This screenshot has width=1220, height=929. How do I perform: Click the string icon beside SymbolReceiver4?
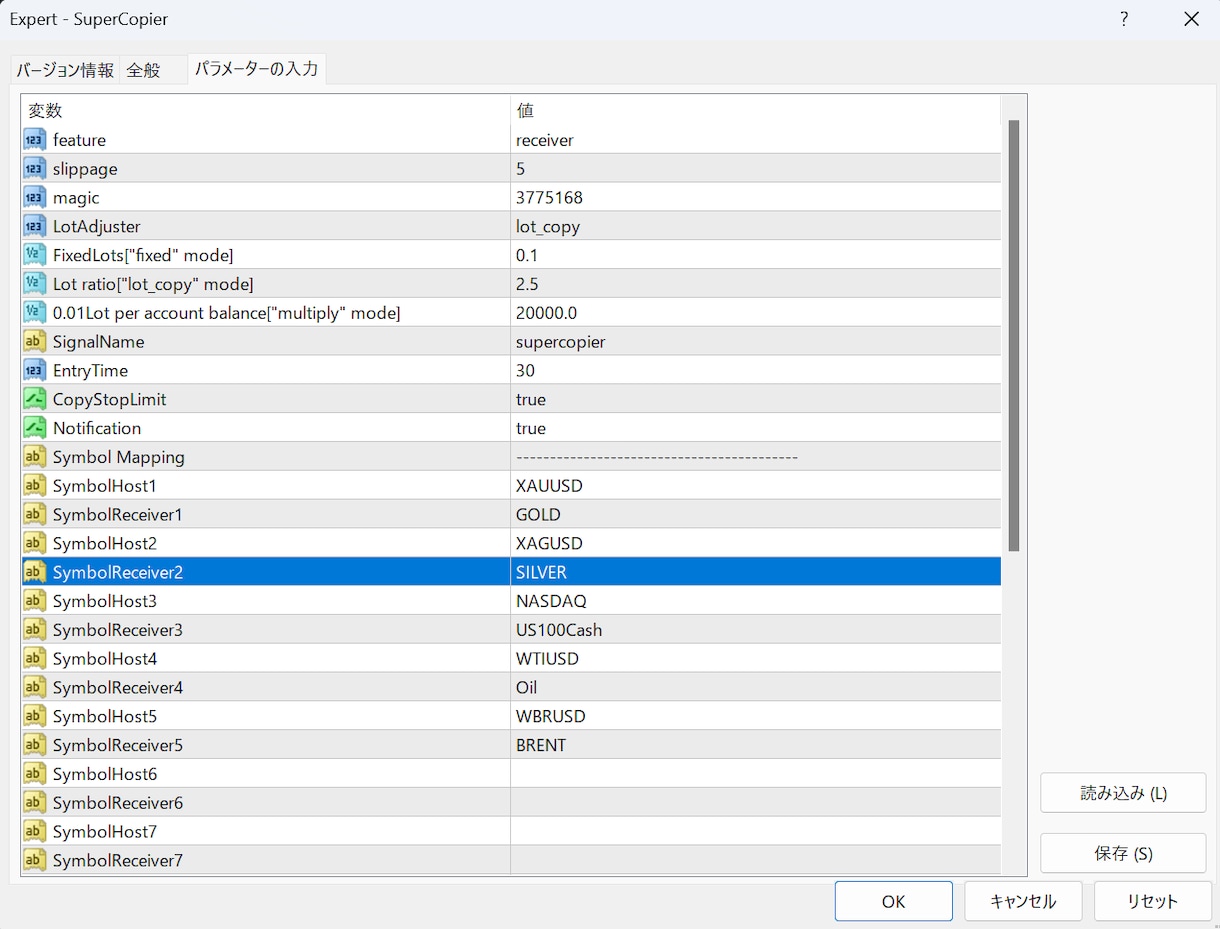click(x=35, y=687)
